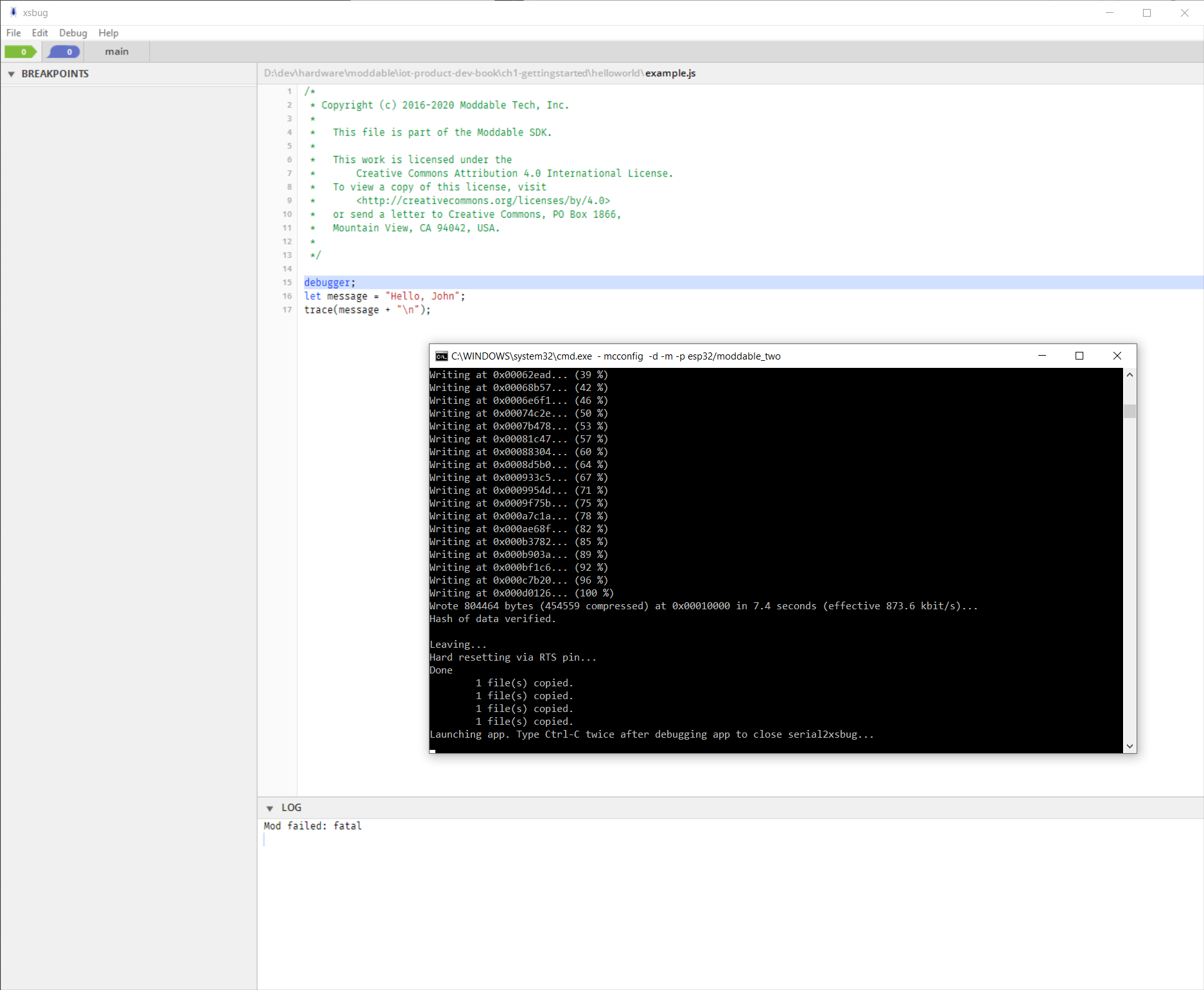Click the Mod failed fatal log entry
Screen dimensions: 1204x990
click(x=313, y=826)
